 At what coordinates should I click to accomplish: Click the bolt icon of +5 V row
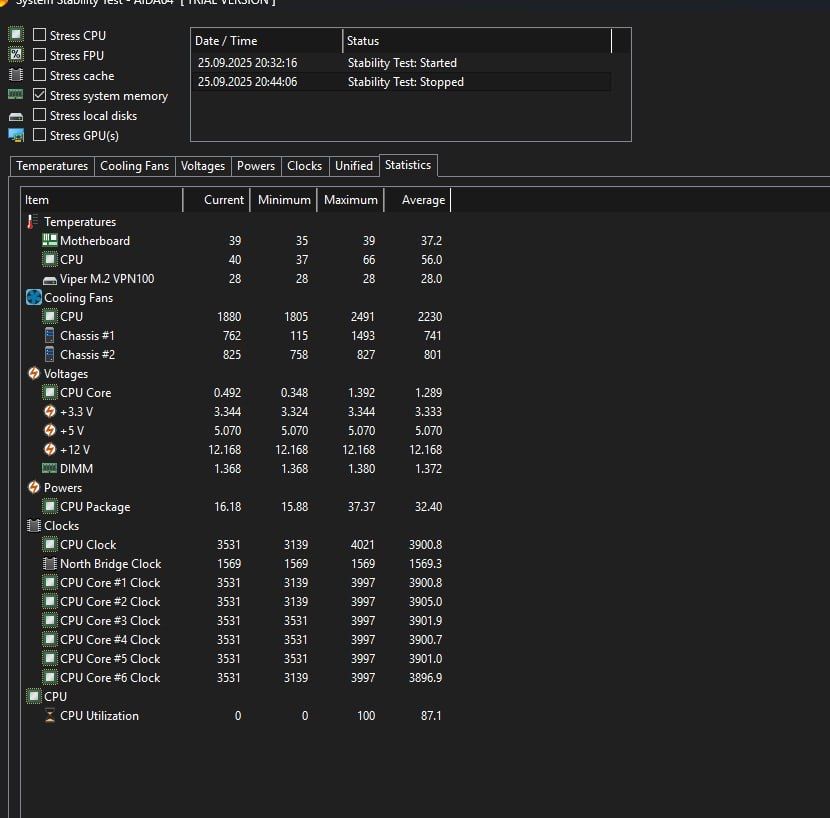click(x=50, y=430)
